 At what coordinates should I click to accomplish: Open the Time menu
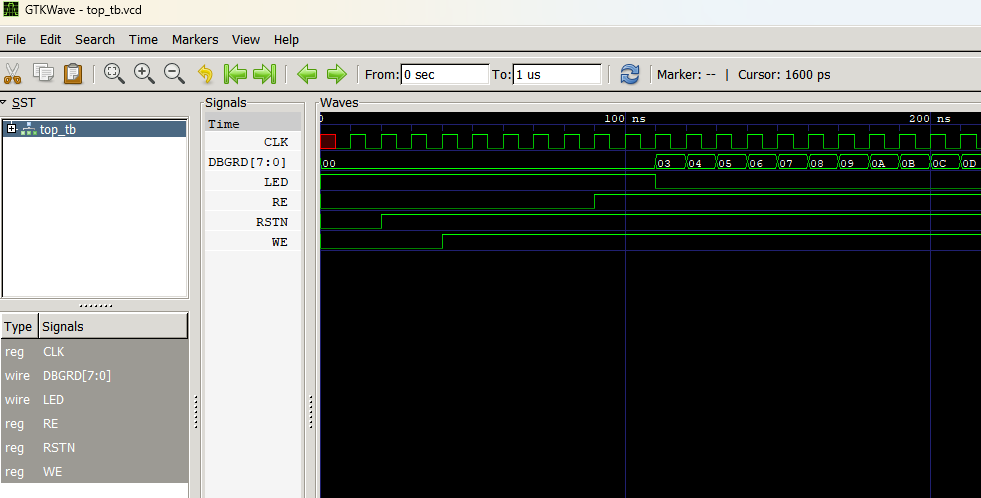click(143, 39)
